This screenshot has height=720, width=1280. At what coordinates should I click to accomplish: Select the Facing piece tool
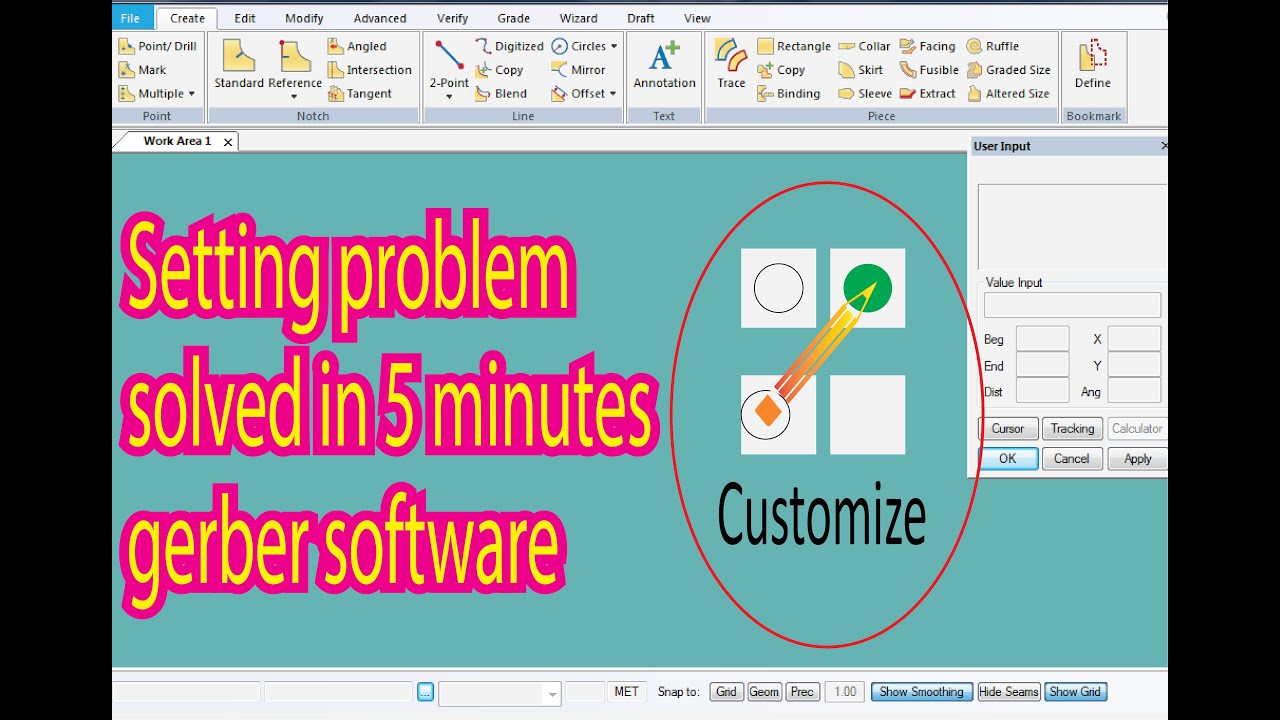928,46
